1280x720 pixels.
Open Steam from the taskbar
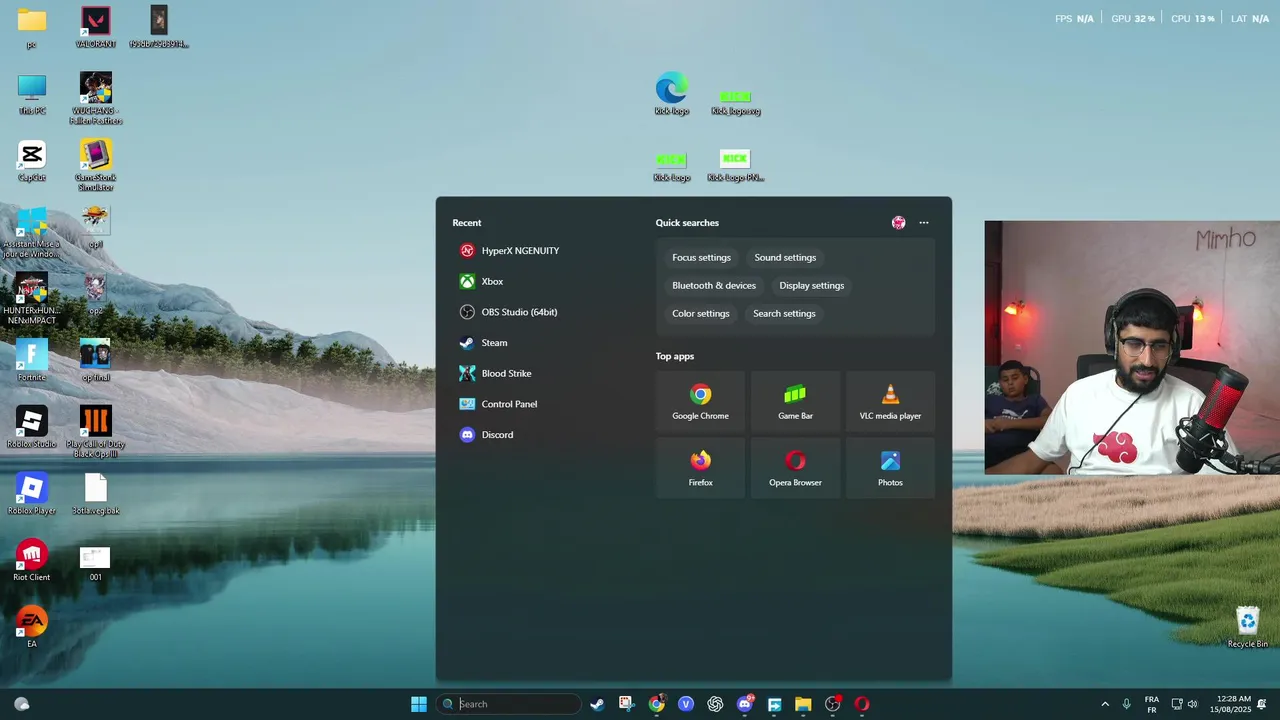click(x=597, y=704)
